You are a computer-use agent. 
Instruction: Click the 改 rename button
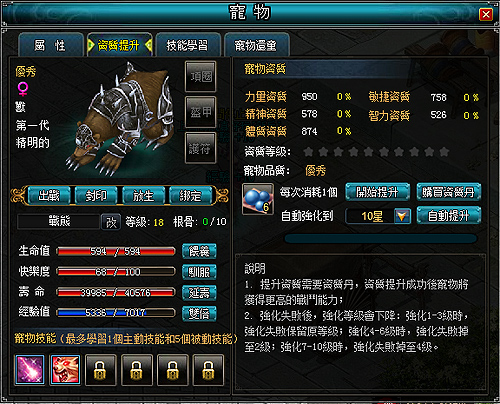pos(111,222)
